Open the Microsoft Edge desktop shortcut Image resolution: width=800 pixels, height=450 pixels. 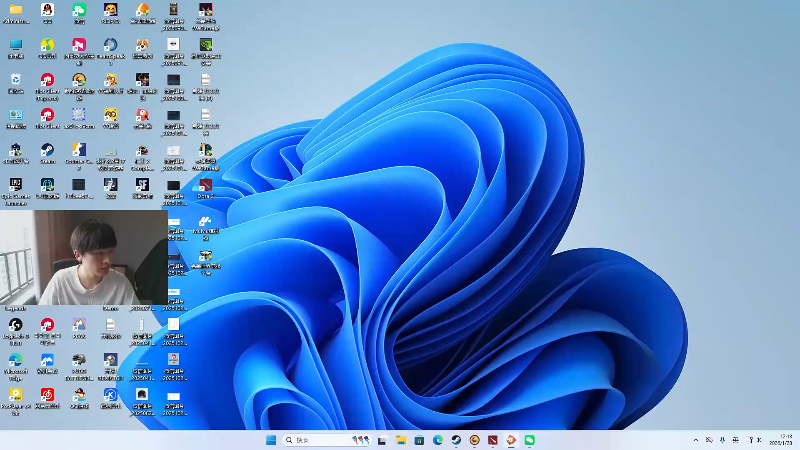[16, 360]
